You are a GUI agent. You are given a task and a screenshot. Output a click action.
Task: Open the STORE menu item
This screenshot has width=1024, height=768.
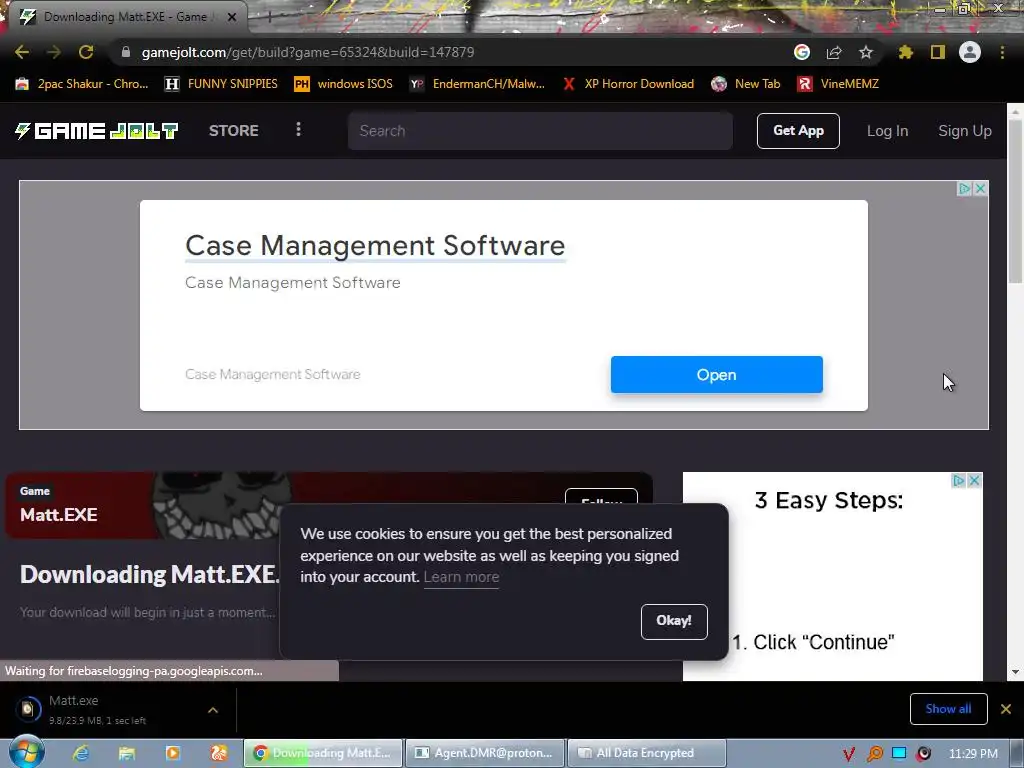[234, 131]
